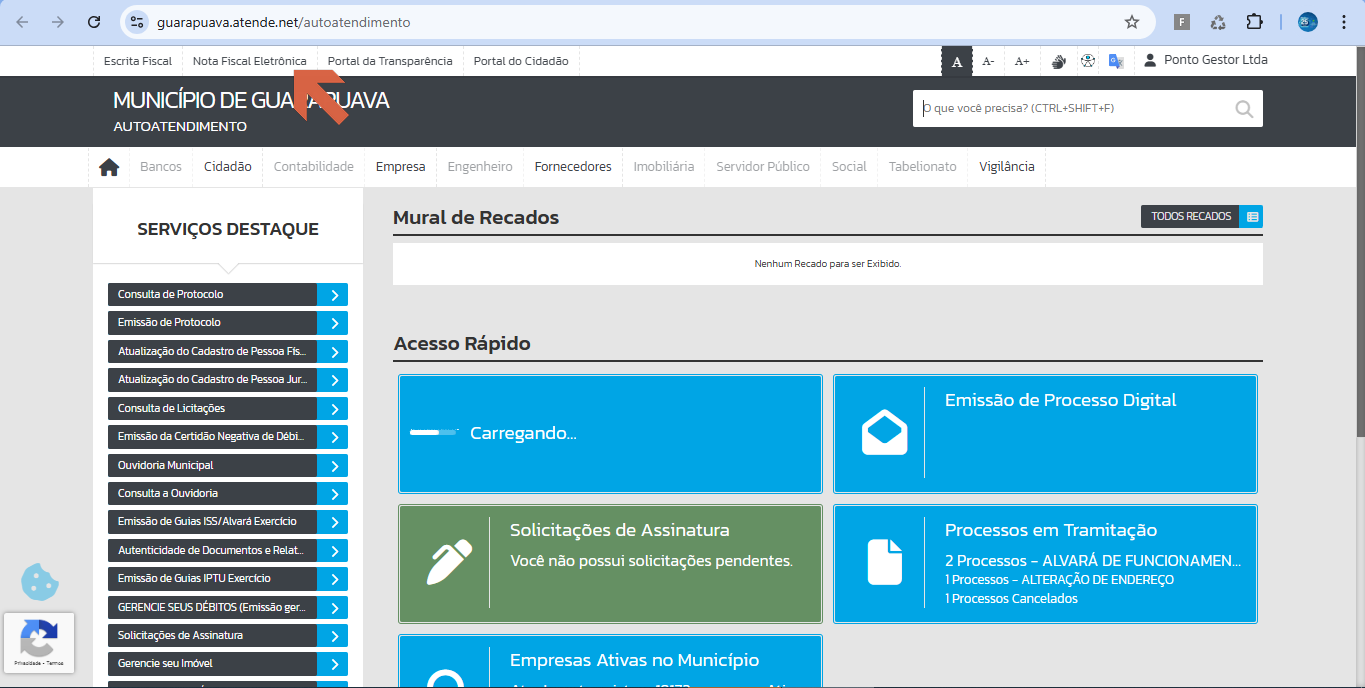Click the reCAPTCHA badge
Image resolution: width=1365 pixels, height=688 pixels.
tap(39, 642)
